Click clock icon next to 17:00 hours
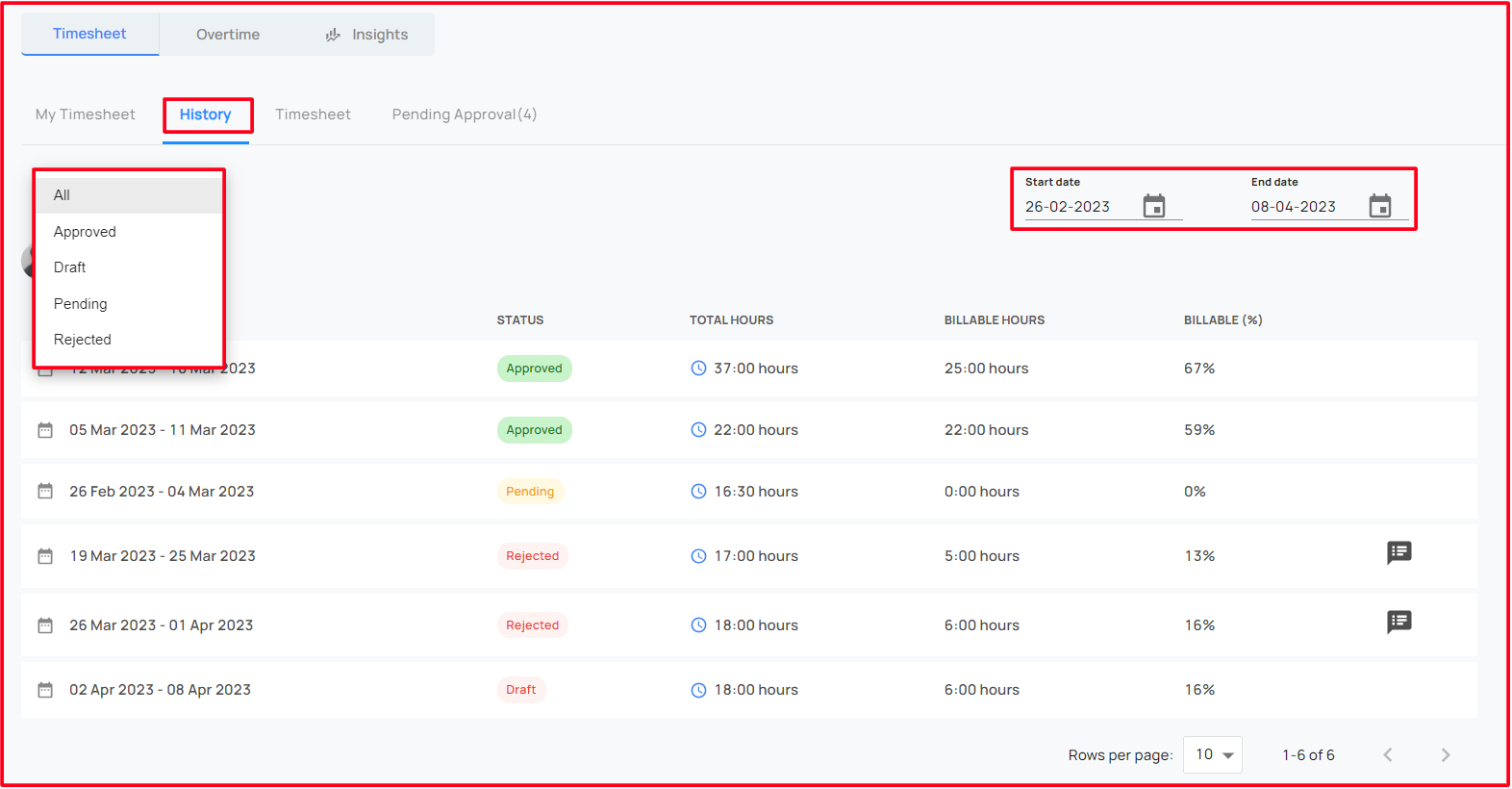Image resolution: width=1512 pixels, height=789 pixels. (699, 556)
